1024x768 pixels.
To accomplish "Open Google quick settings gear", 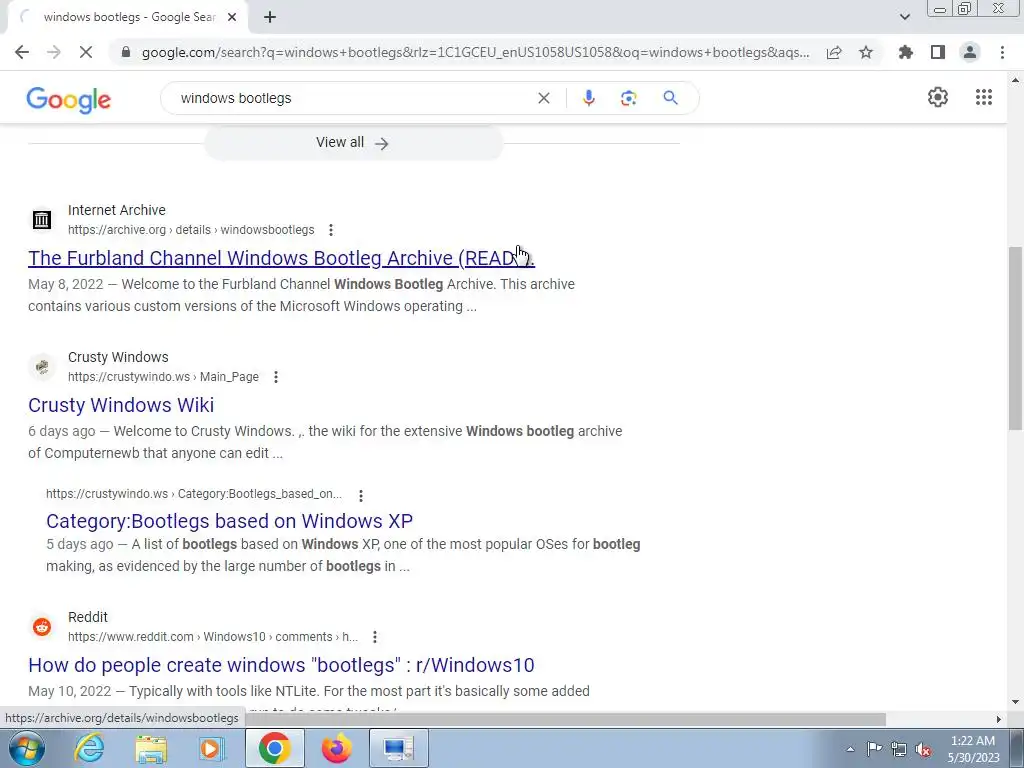I will point(938,97).
